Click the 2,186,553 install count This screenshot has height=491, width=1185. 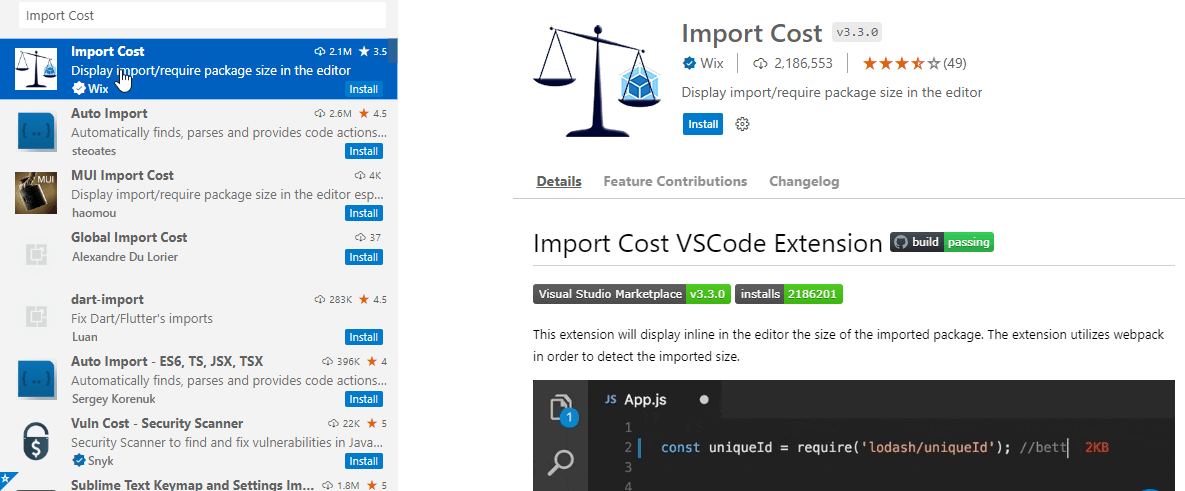click(x=793, y=63)
